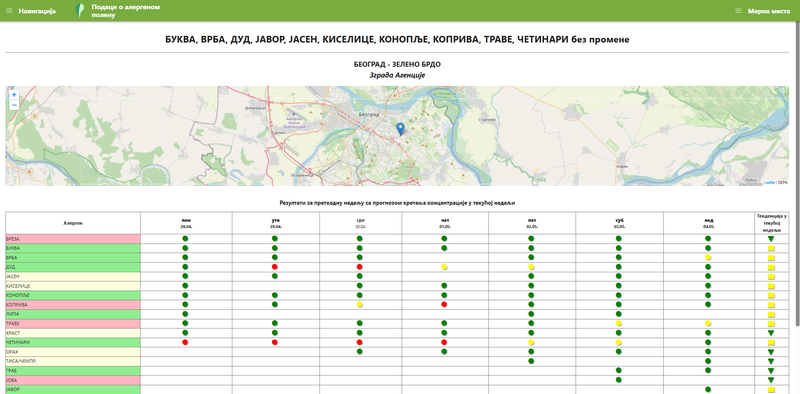Image resolution: width=800 pixels, height=394 pixels.
Task: Click the yellow square trend for БУКВА
Action: (x=771, y=249)
